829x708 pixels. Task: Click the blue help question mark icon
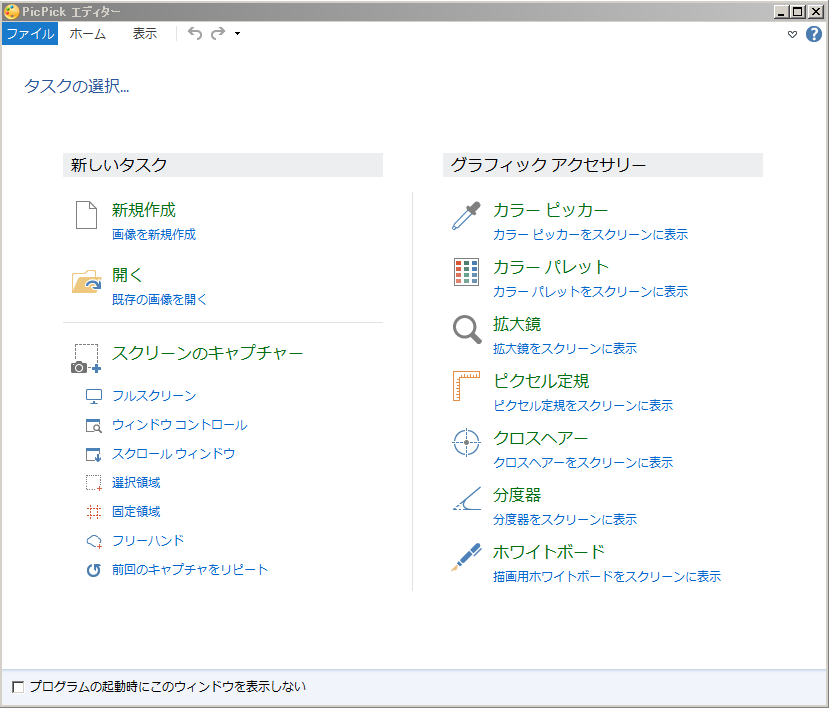pos(814,34)
